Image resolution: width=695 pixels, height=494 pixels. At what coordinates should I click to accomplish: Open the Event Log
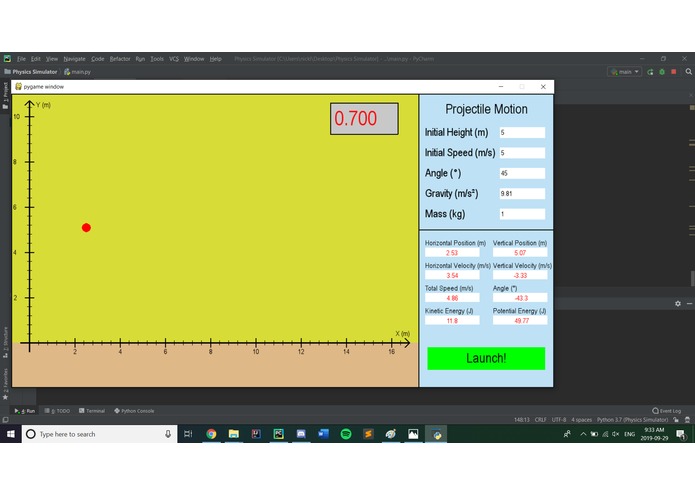(x=667, y=411)
